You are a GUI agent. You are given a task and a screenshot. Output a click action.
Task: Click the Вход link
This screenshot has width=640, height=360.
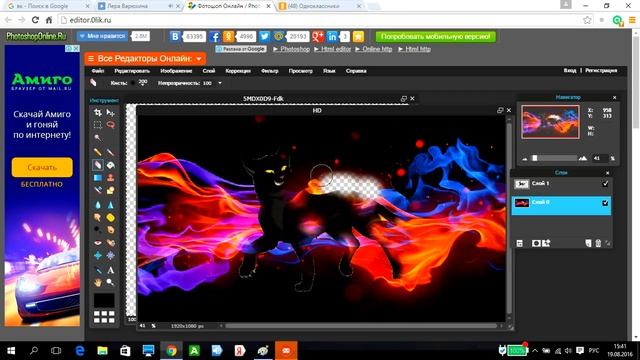coord(570,71)
